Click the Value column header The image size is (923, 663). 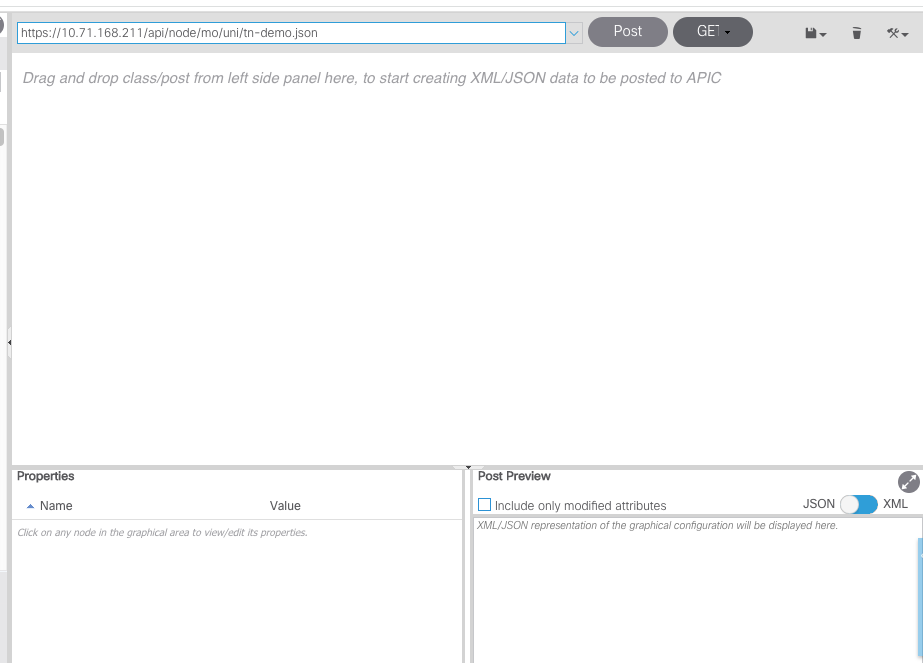point(285,506)
